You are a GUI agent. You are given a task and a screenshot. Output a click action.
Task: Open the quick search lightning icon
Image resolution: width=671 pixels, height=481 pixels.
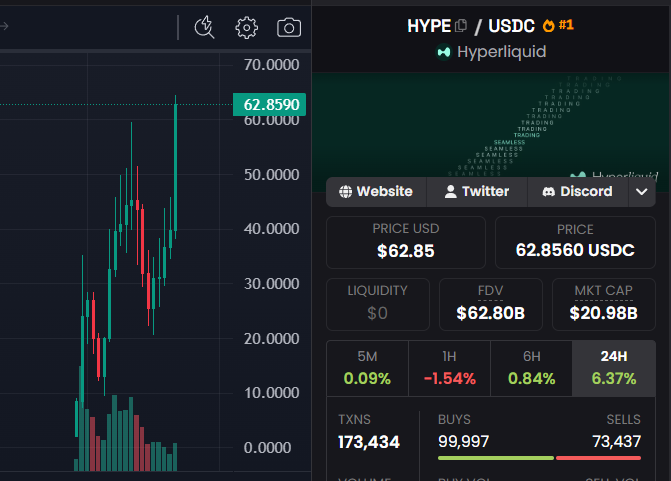pyautogui.click(x=205, y=27)
